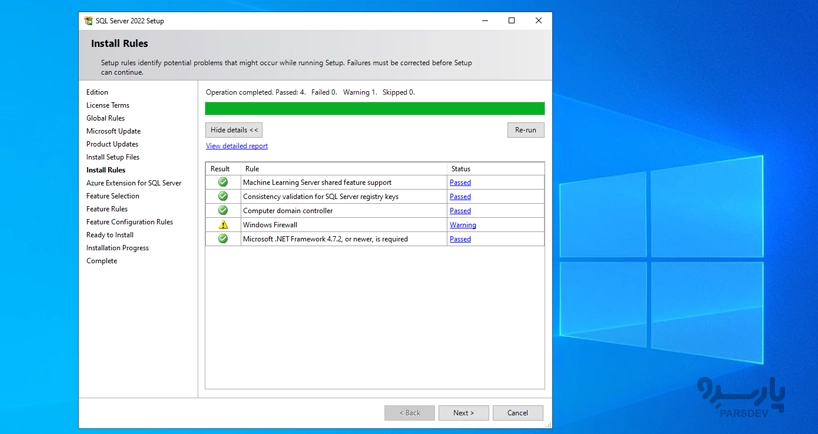Open Passed link for .NET Framework 4.7.2 rule

(460, 239)
